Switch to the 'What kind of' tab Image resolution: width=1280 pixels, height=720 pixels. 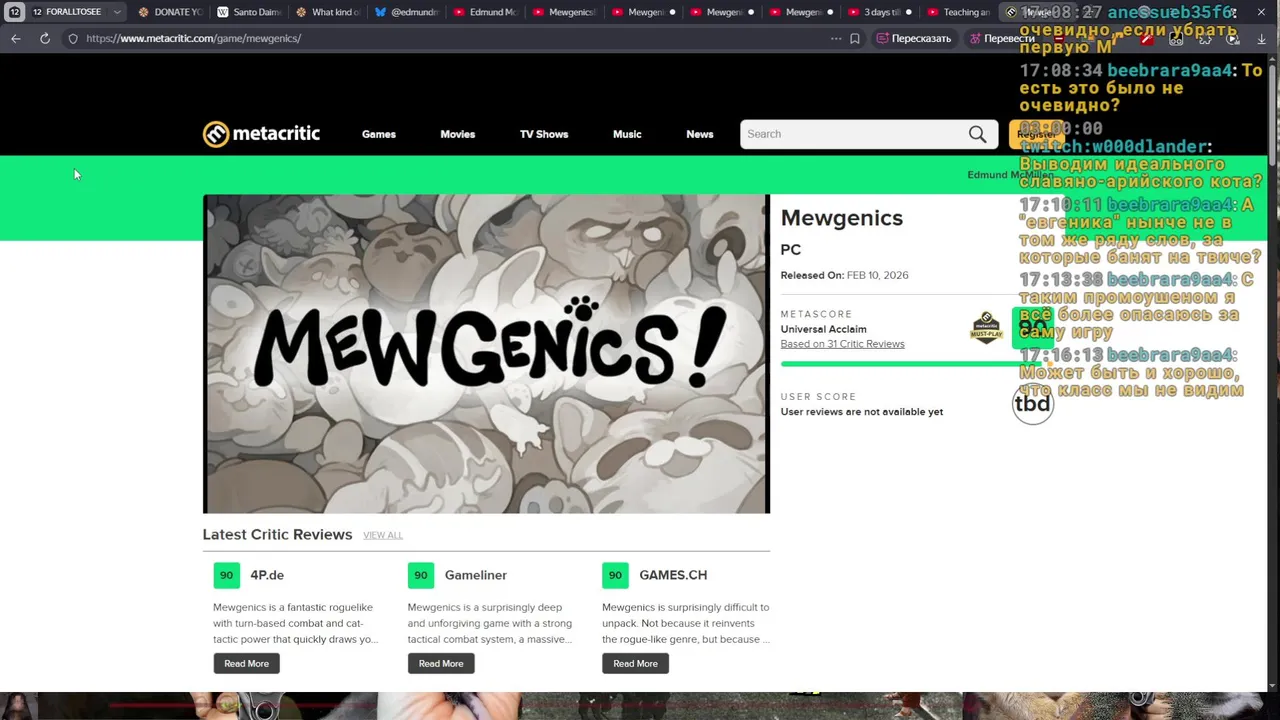327,12
